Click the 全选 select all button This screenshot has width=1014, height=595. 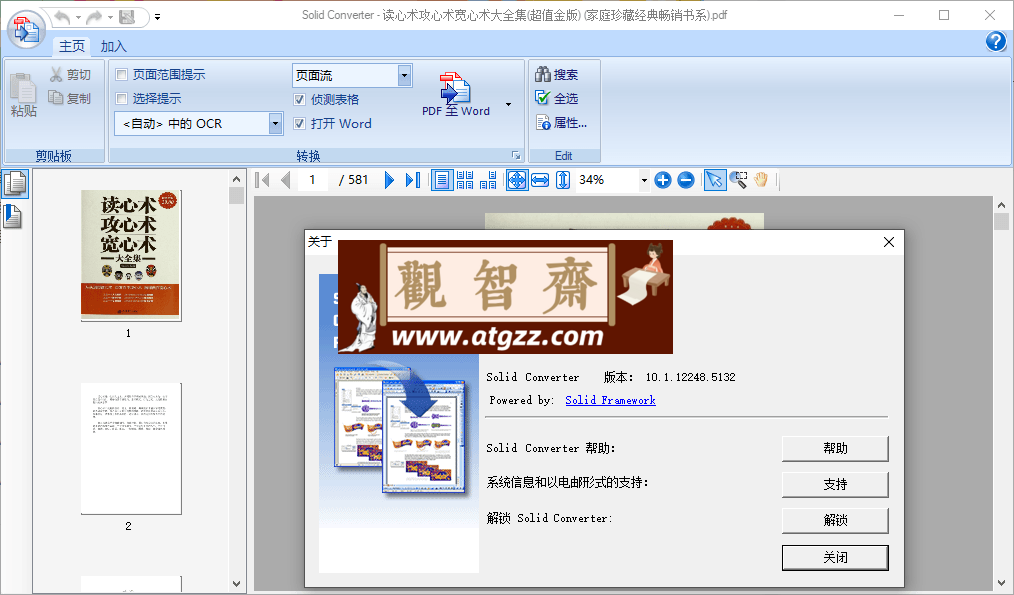(x=557, y=98)
